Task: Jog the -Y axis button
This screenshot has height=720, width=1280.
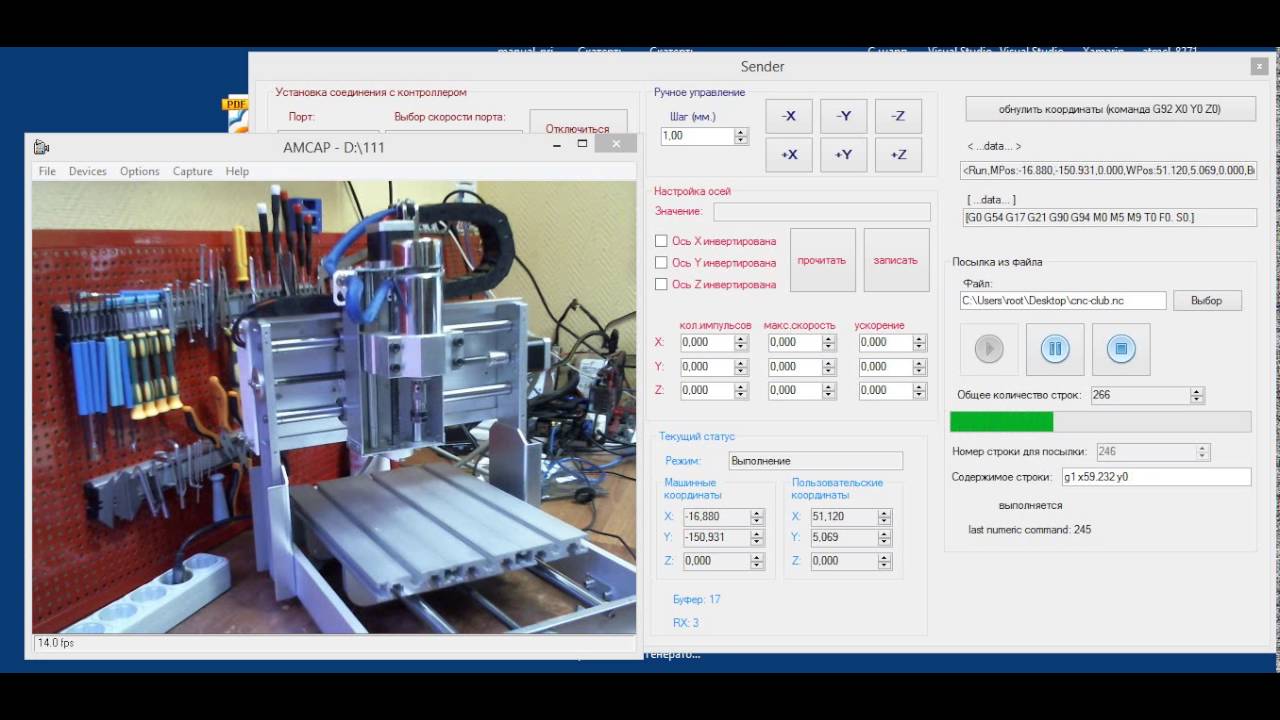Action: point(843,116)
